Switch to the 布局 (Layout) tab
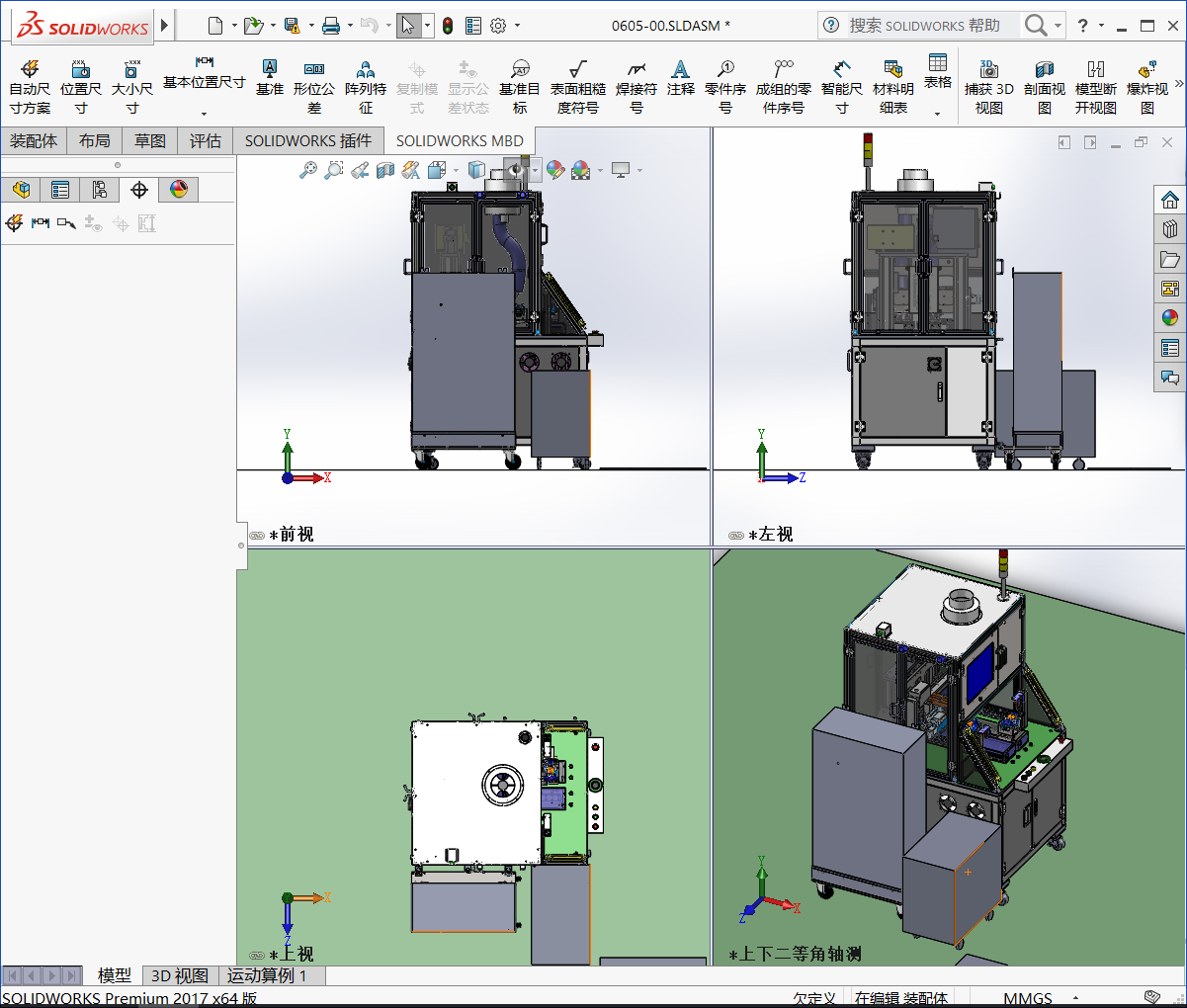This screenshot has height=1008, width=1187. [95, 141]
